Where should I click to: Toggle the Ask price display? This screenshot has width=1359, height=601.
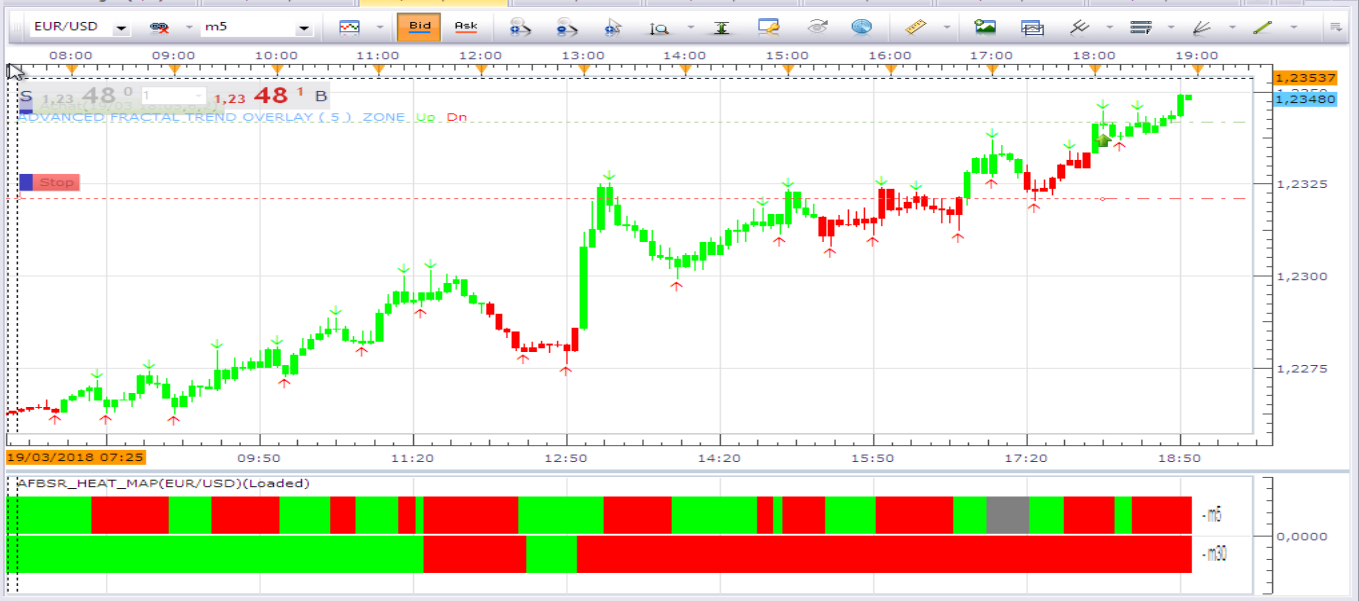point(466,27)
